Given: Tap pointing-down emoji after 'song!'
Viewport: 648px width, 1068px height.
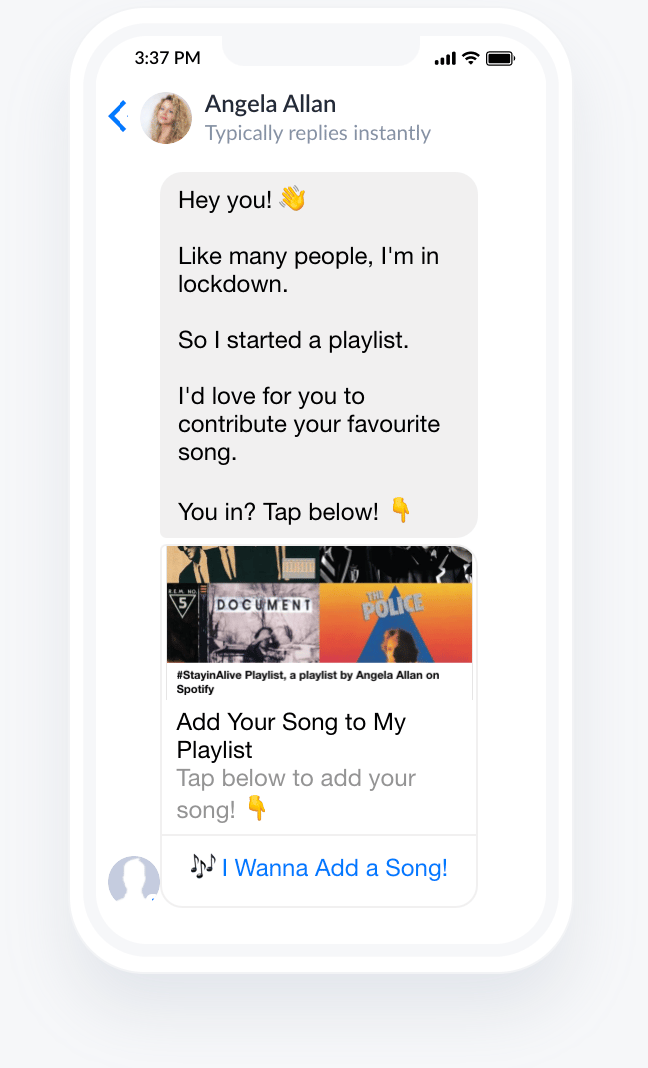Looking at the screenshot, I should (x=256, y=808).
